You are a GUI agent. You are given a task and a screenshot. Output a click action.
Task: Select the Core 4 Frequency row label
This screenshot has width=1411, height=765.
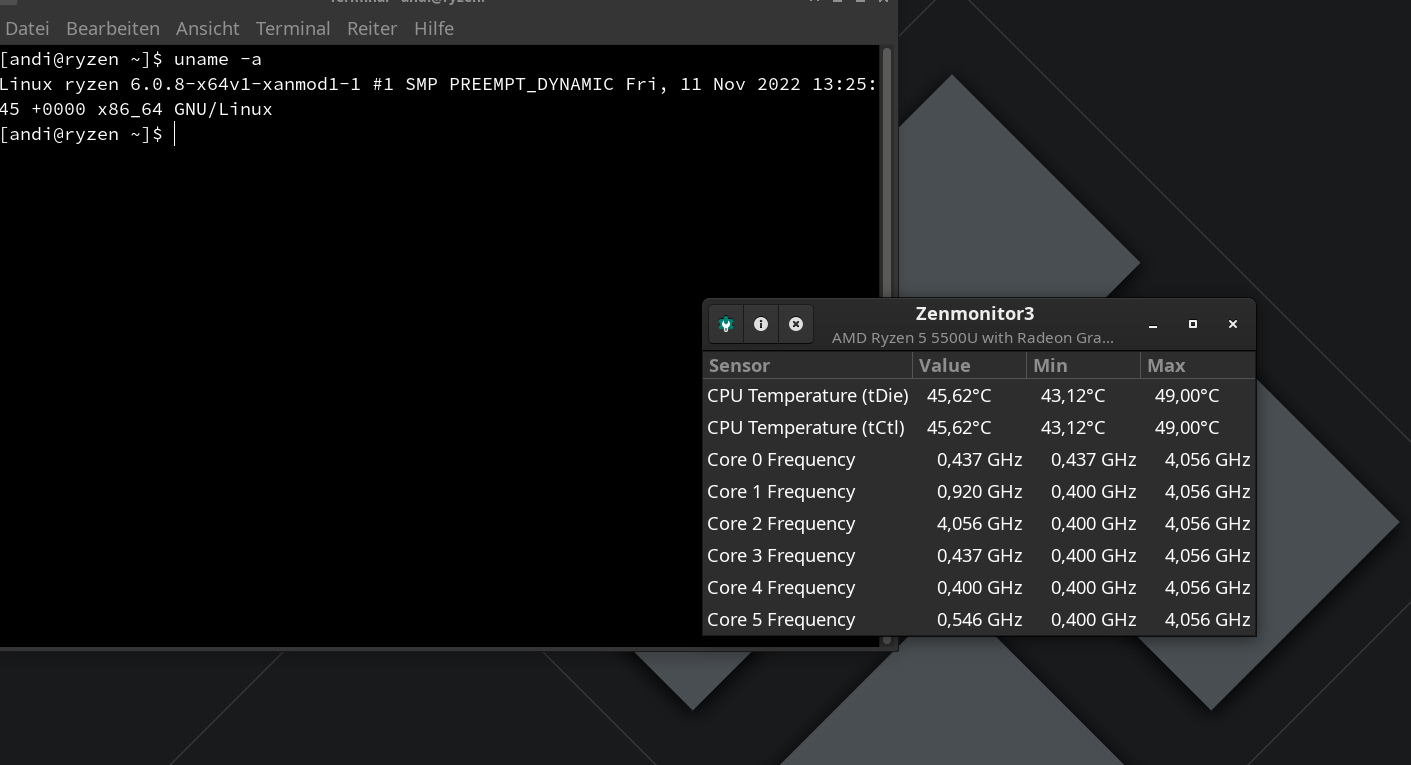[x=781, y=588]
